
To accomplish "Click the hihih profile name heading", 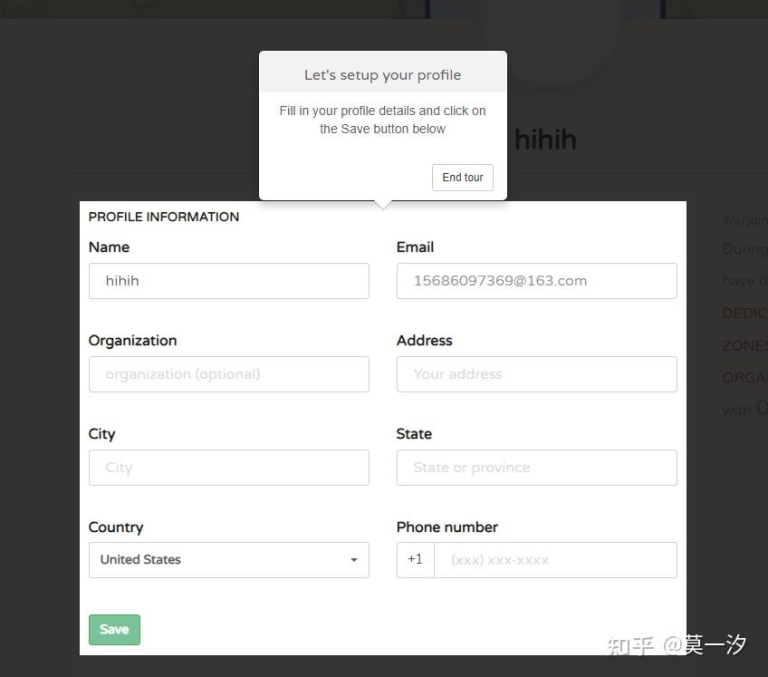I will click(545, 139).
